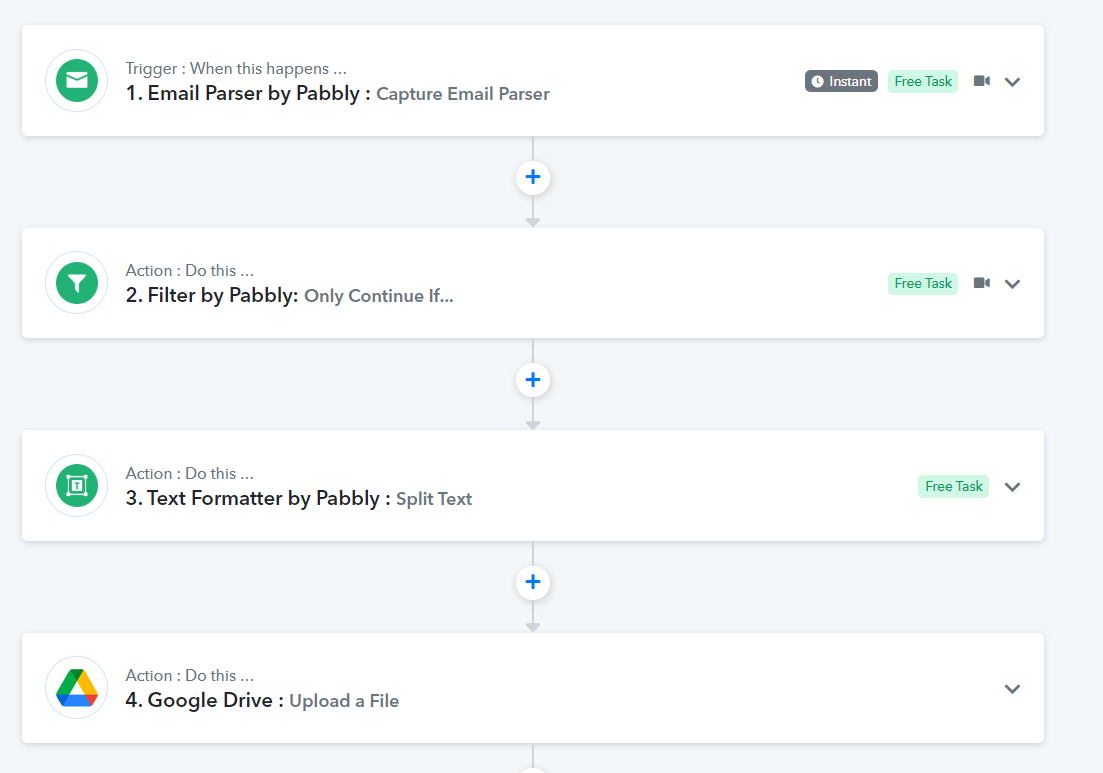
Task: Select the 'Split Text' event text
Action: [x=434, y=499]
